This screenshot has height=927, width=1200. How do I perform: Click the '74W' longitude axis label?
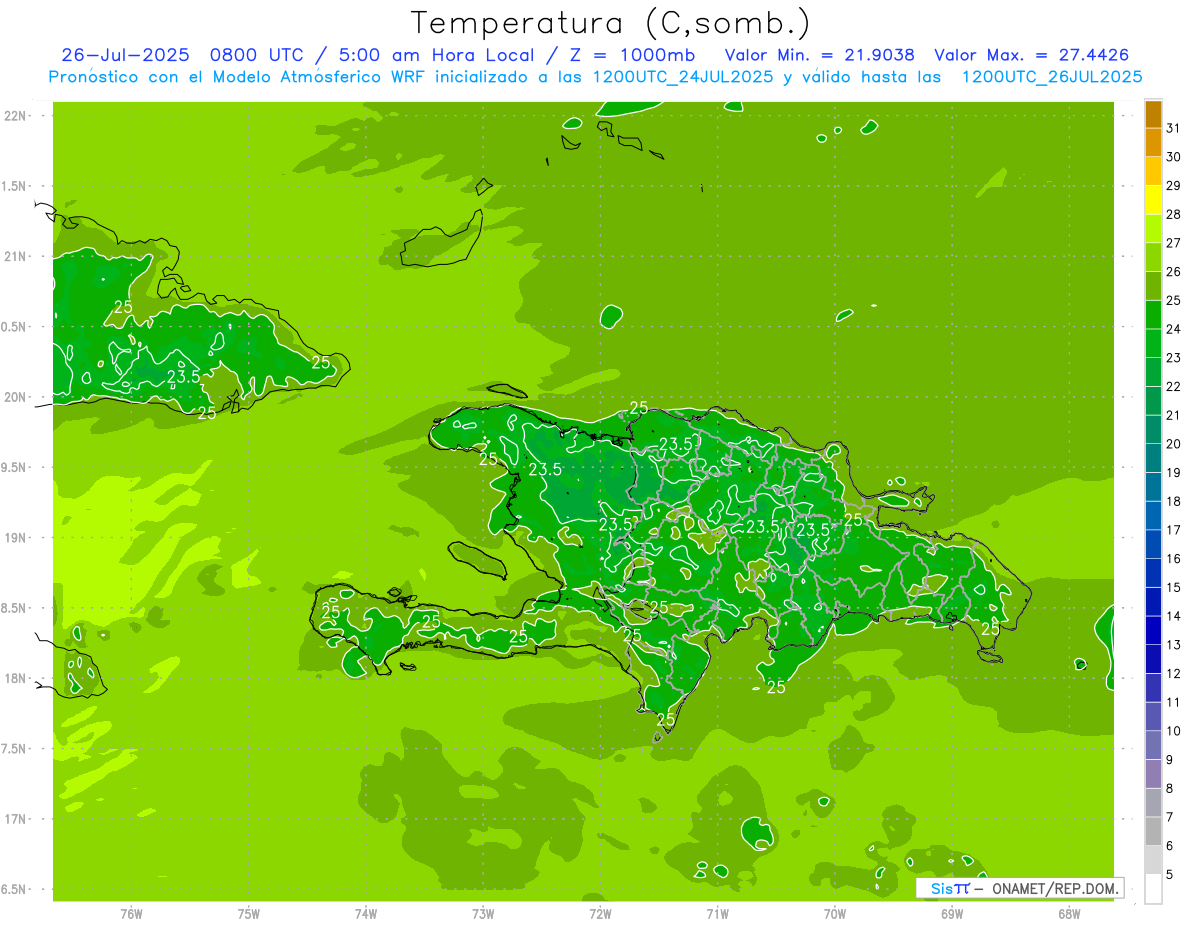click(x=365, y=913)
